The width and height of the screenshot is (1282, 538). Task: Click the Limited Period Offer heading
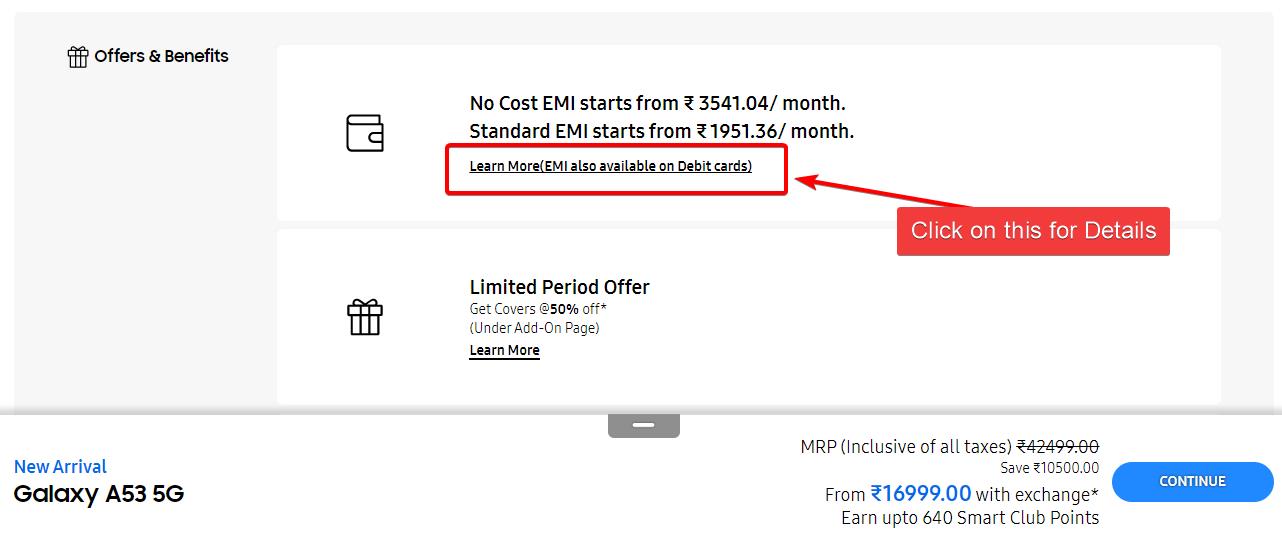point(559,287)
